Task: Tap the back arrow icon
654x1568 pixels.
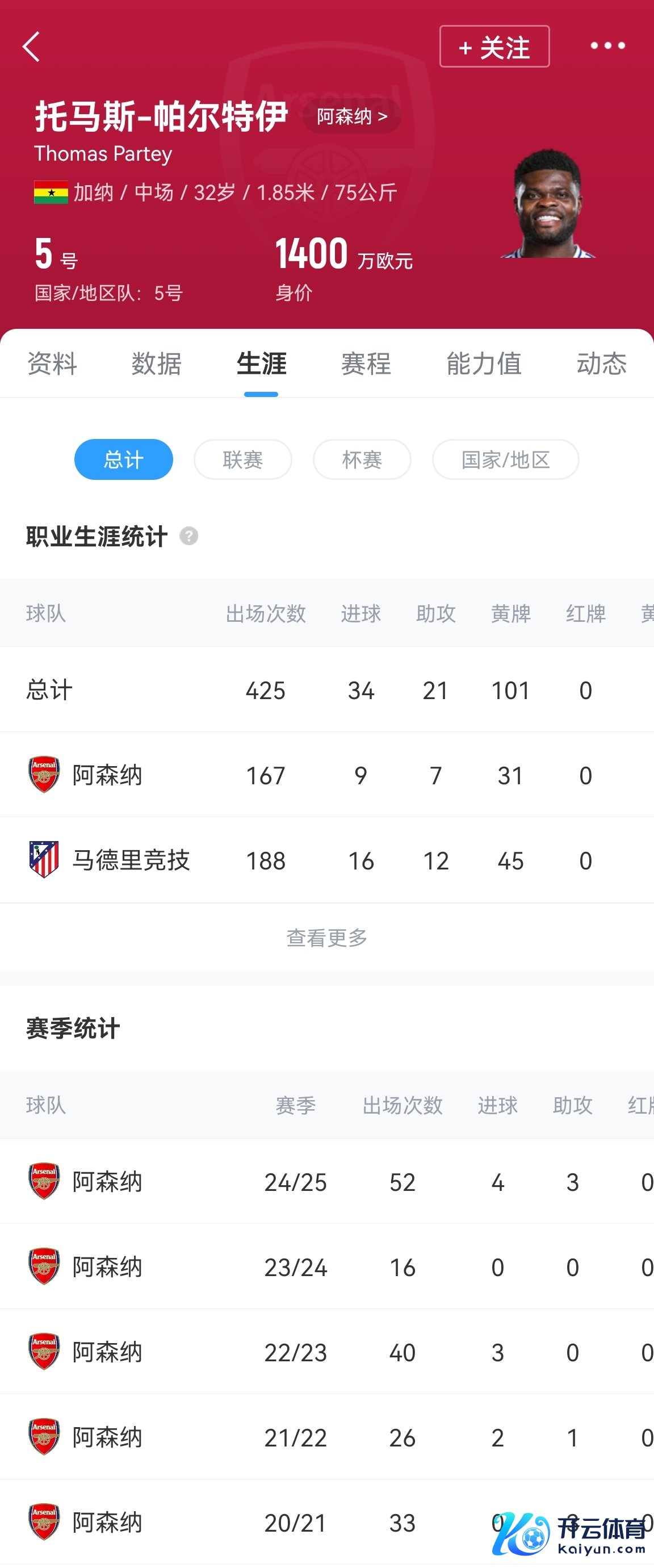Action: [32, 47]
